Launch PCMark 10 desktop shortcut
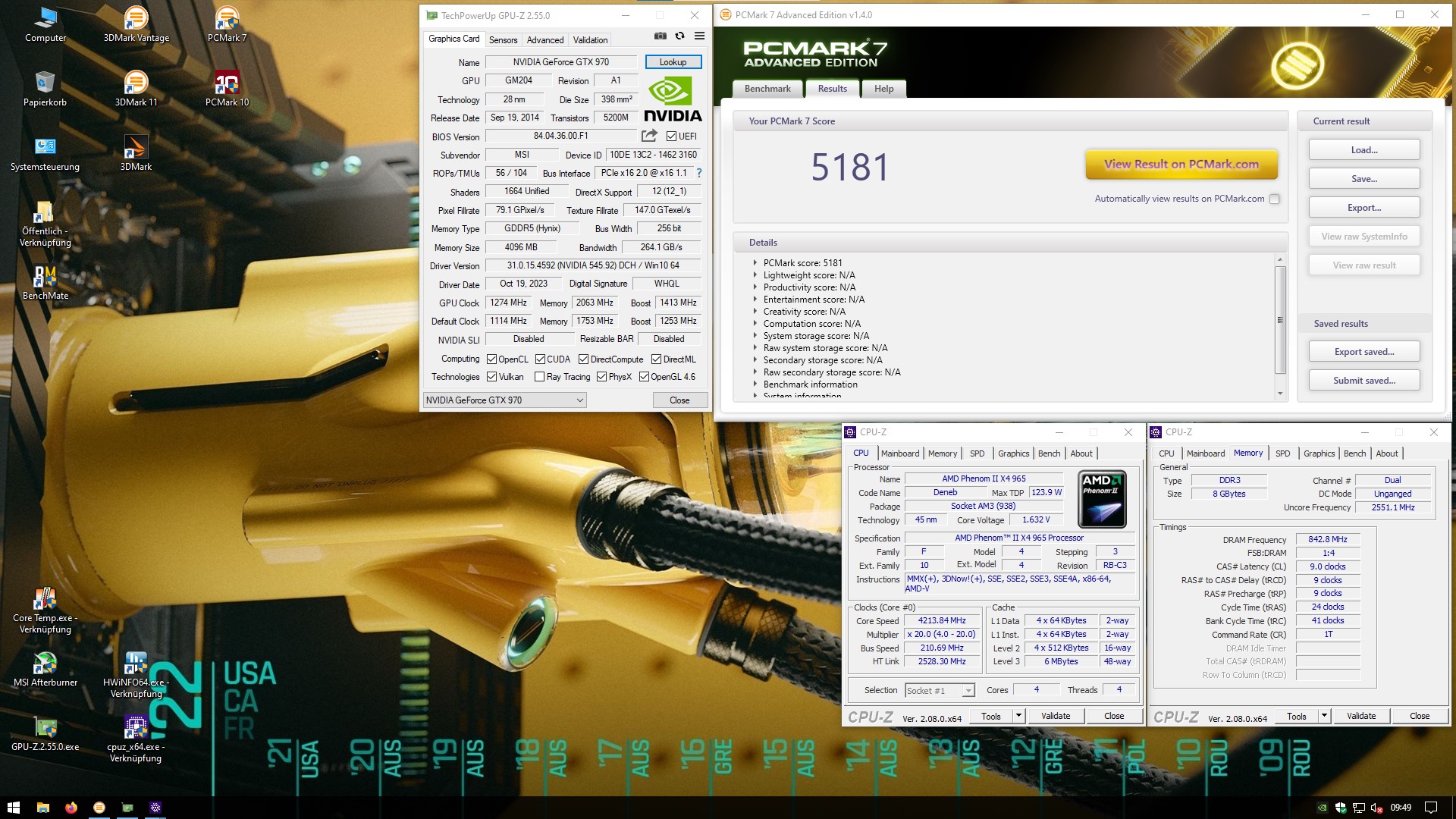The height and width of the screenshot is (819, 1456). point(227,89)
